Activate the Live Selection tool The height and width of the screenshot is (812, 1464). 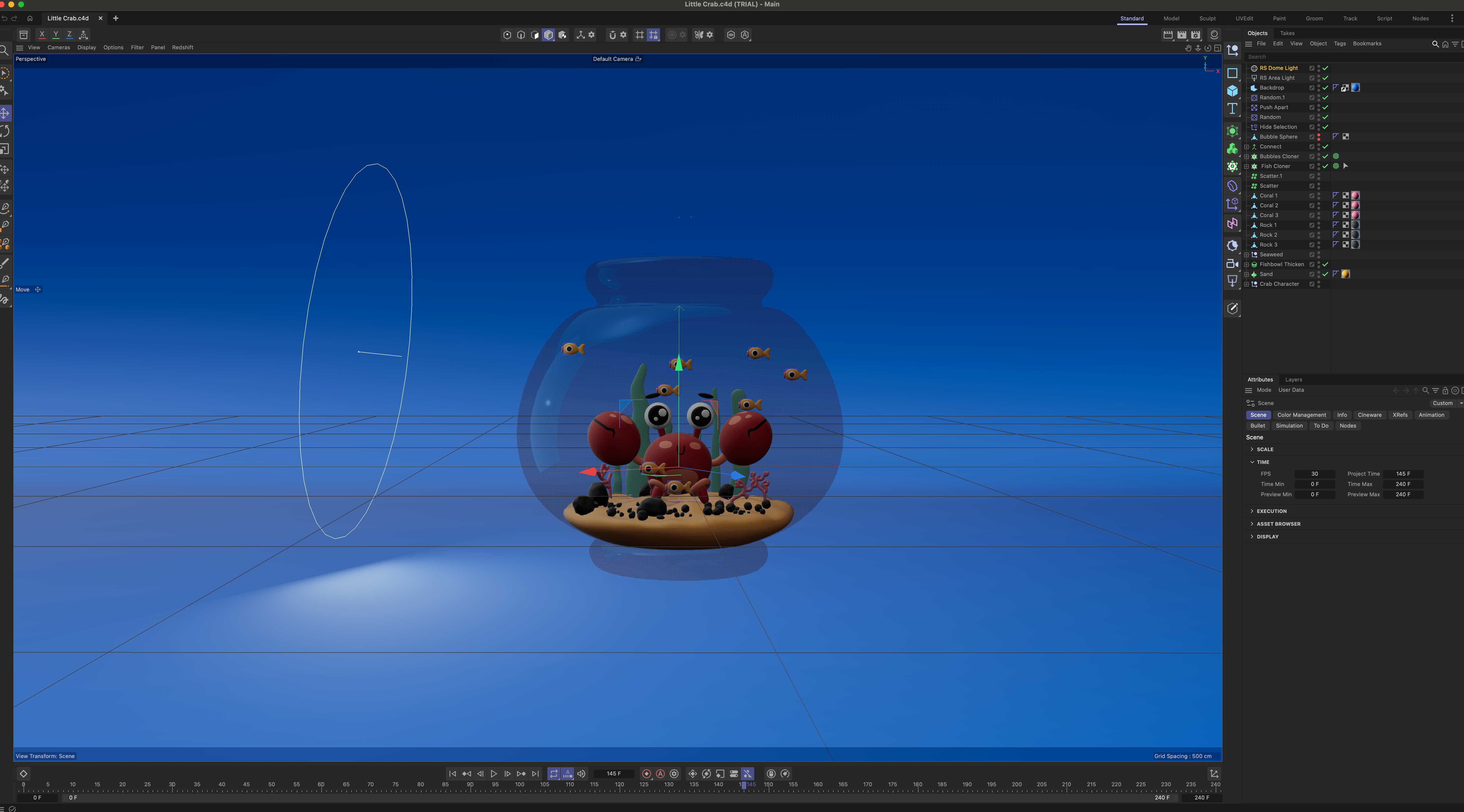click(5, 73)
